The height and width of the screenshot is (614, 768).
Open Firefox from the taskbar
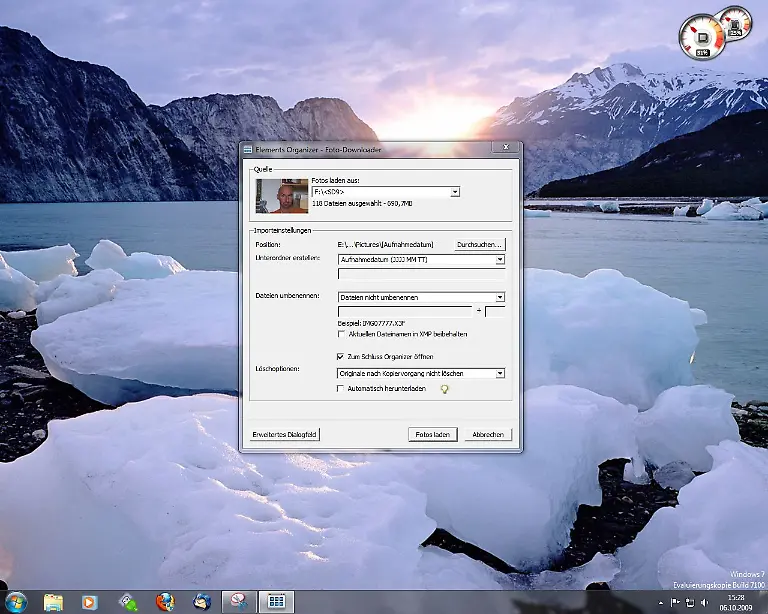pyautogui.click(x=165, y=602)
